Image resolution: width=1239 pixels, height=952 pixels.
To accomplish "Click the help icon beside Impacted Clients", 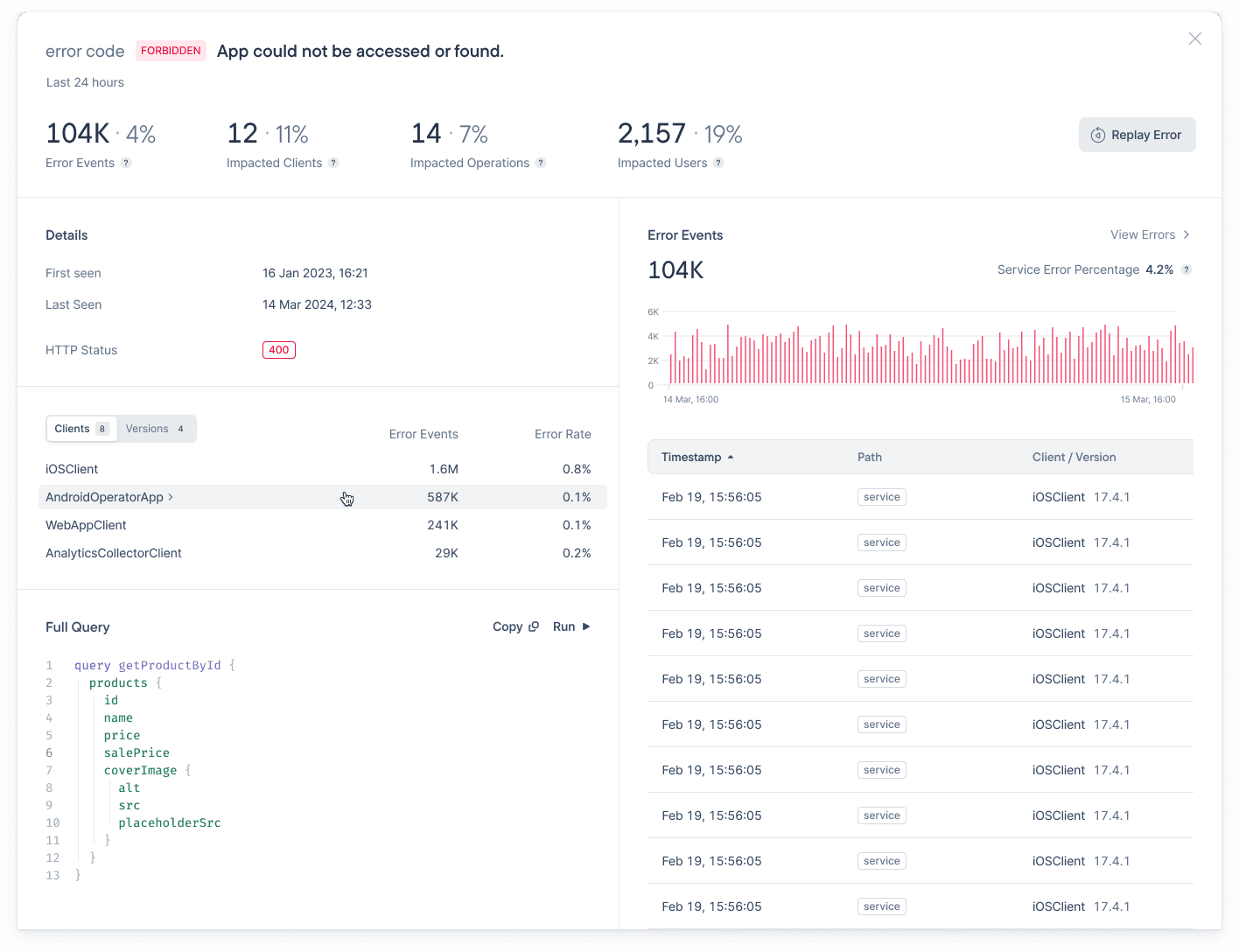I will tap(333, 163).
